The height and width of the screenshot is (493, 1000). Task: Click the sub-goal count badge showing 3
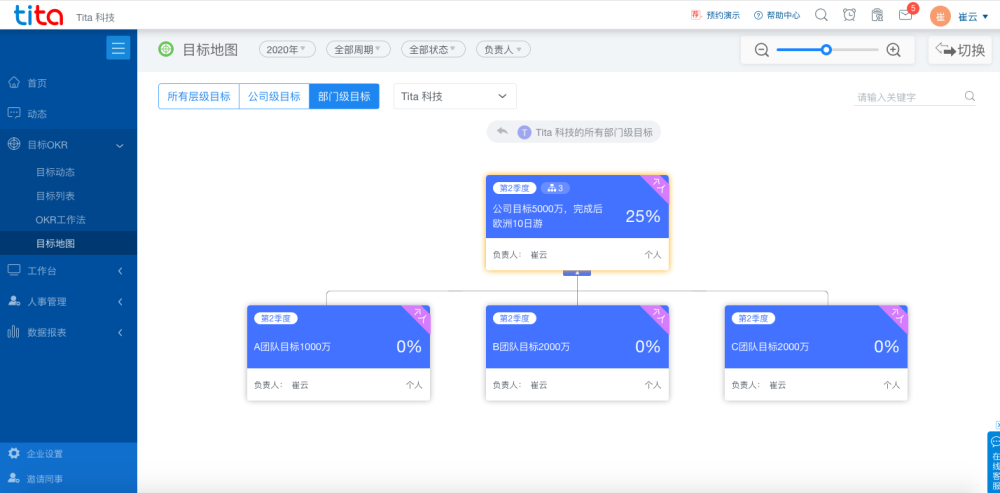(x=555, y=188)
